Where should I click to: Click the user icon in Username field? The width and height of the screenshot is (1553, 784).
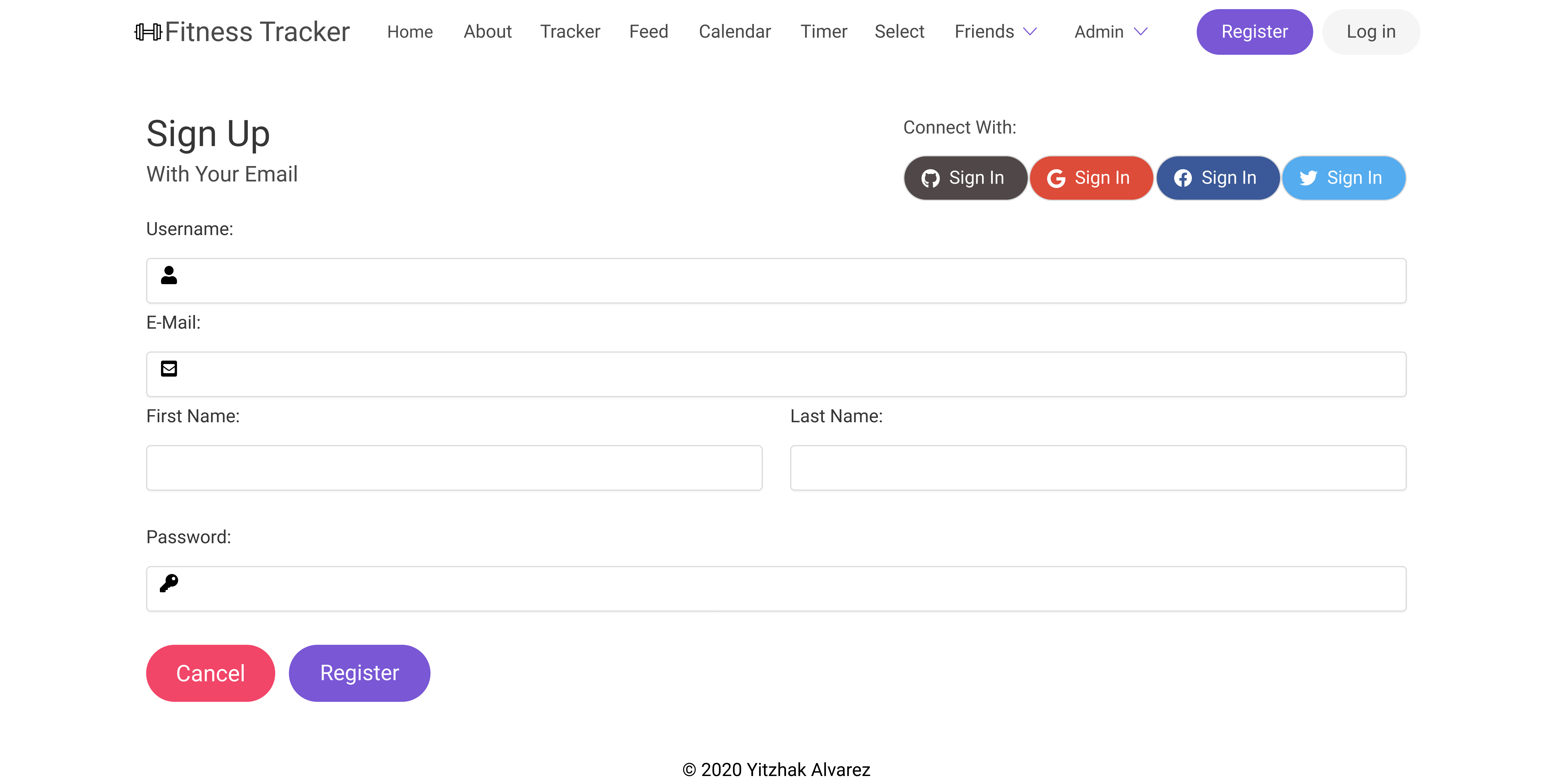click(169, 275)
